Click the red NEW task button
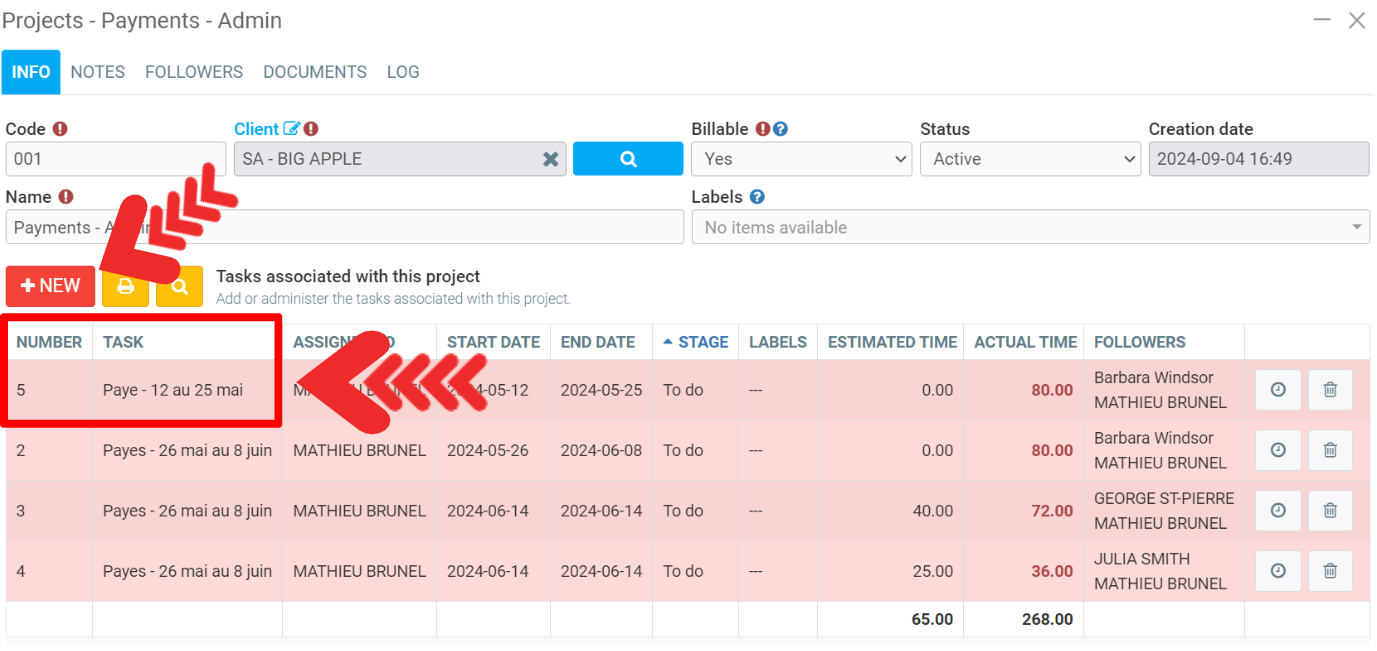The image size is (1377, 651). coord(50,286)
